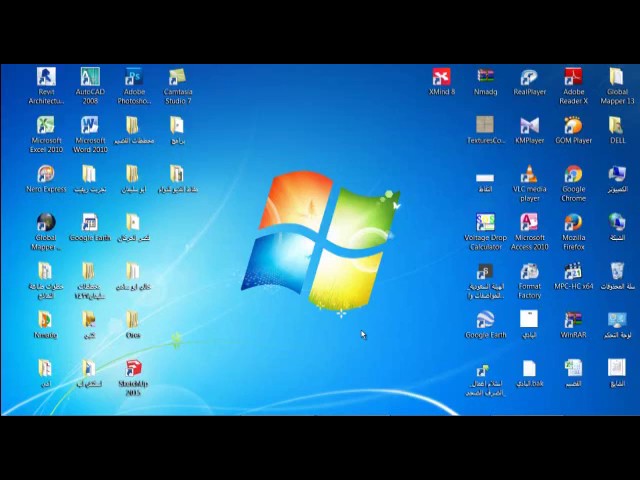This screenshot has width=640, height=480.
Task: Select the document icon below Control Panel
Action: pyautogui.click(x=617, y=374)
